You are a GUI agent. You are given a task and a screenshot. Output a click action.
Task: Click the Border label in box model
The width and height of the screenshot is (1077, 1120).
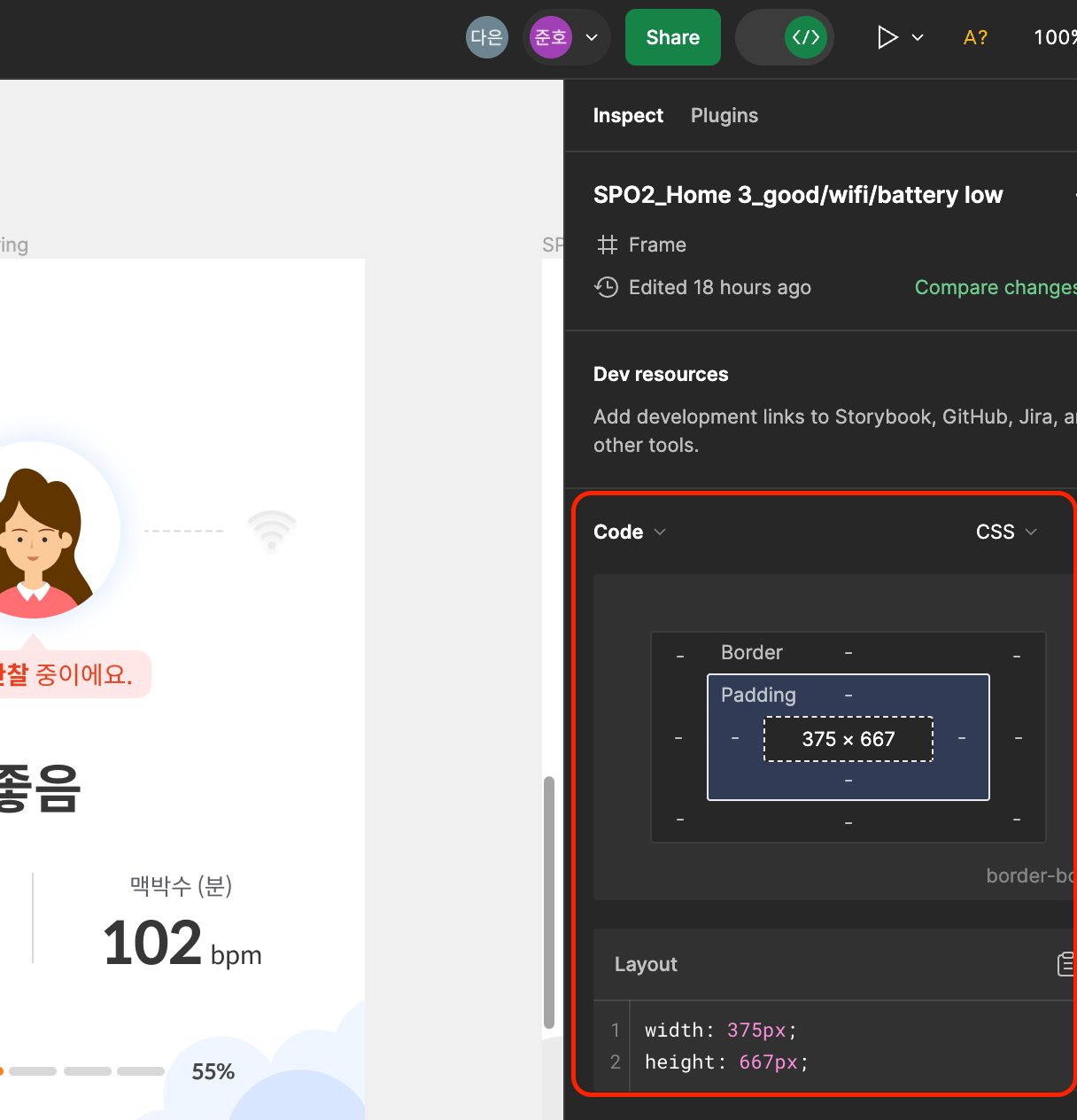pos(752,652)
